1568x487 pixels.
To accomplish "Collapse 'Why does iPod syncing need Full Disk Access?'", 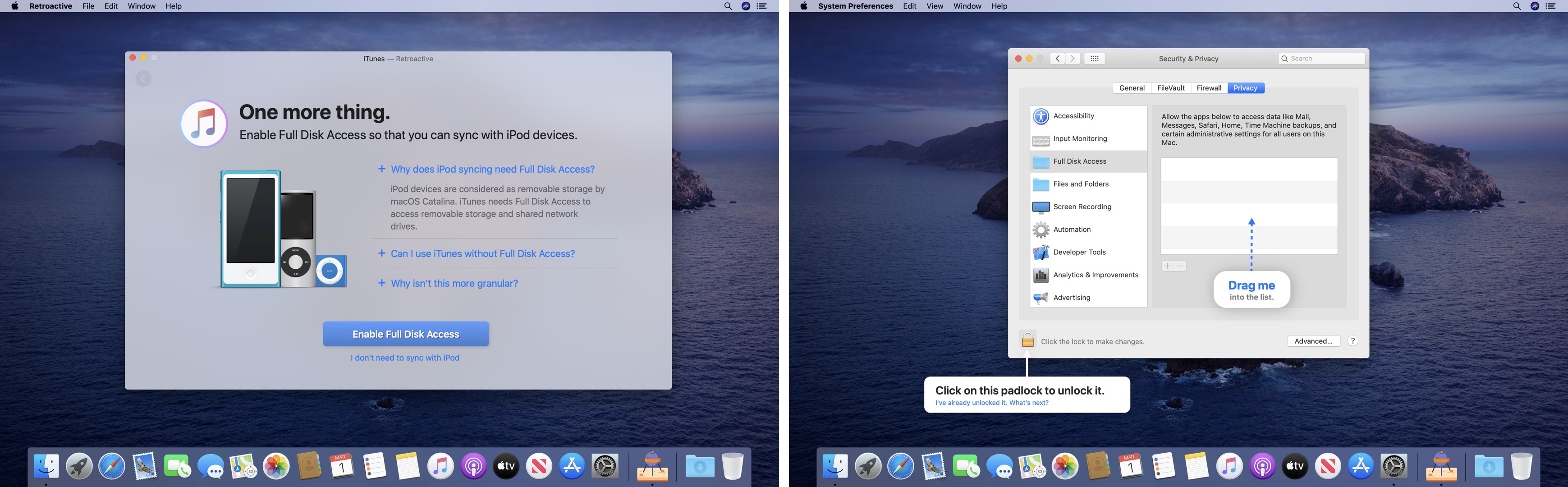I will 492,169.
